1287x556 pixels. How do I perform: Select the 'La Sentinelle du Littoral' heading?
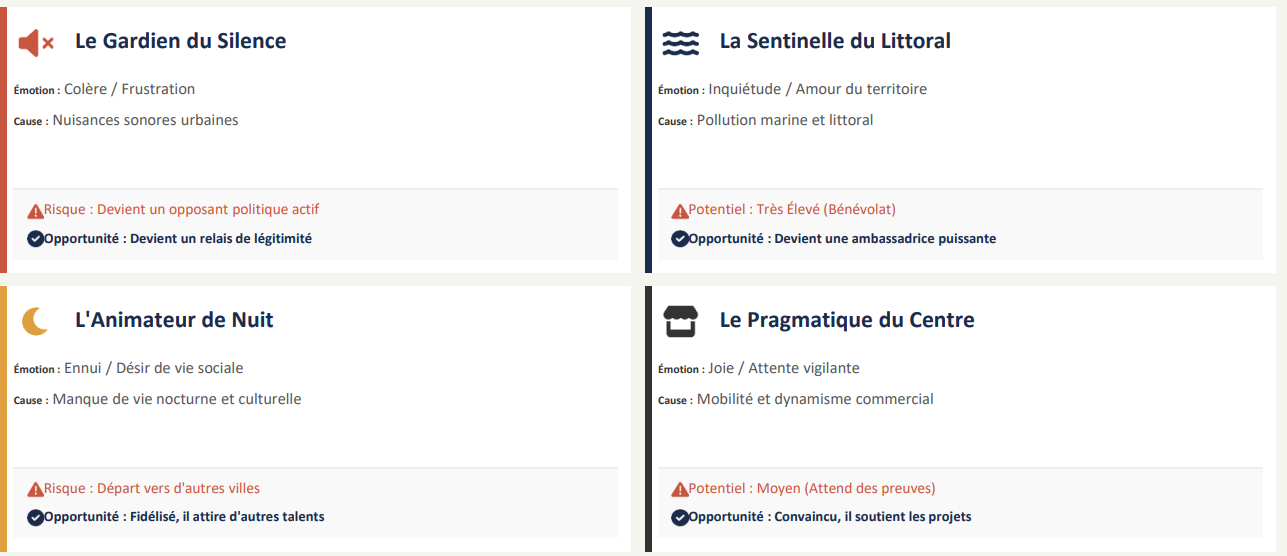(835, 41)
